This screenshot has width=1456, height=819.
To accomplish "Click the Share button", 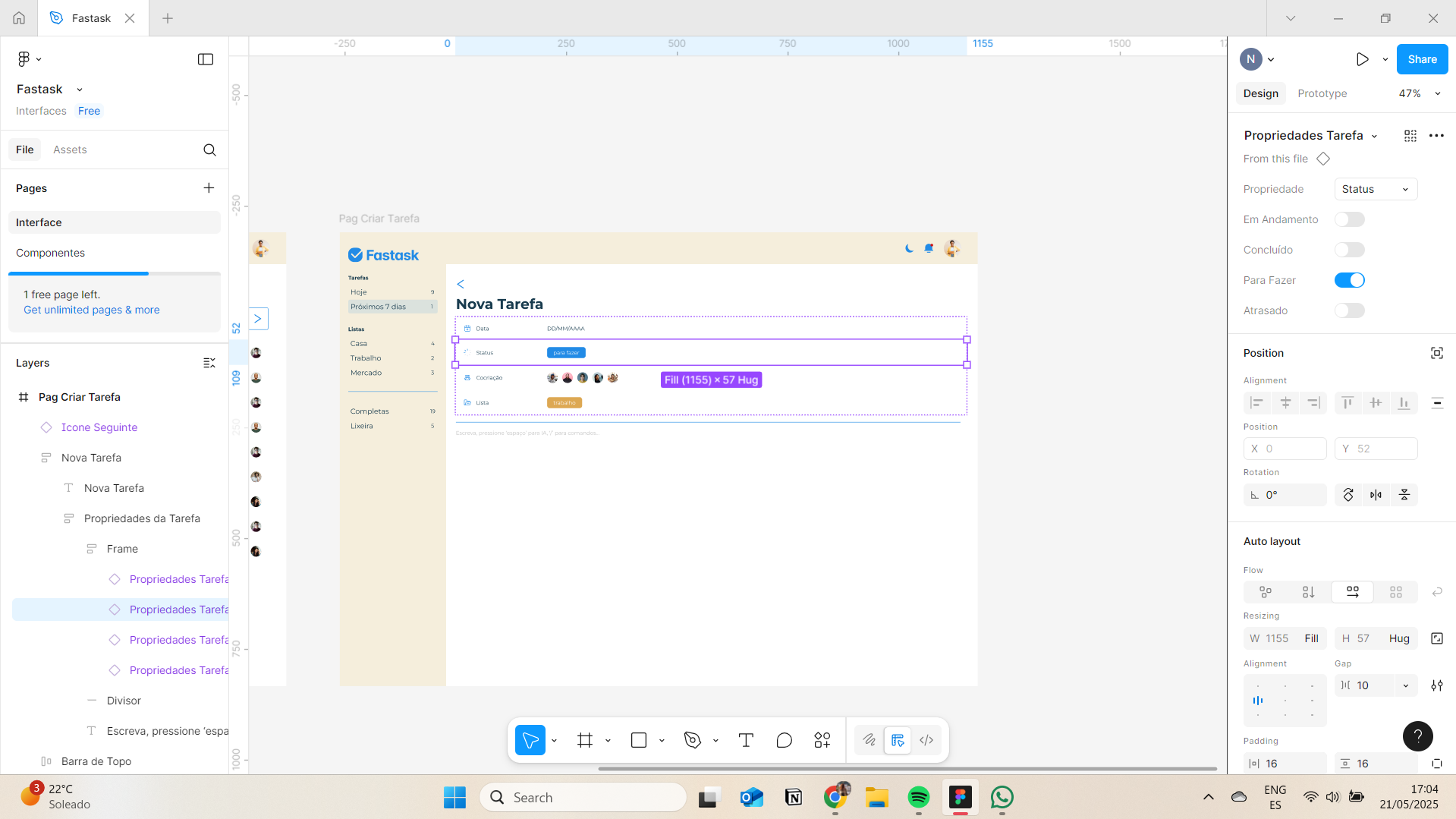I will coord(1422,59).
